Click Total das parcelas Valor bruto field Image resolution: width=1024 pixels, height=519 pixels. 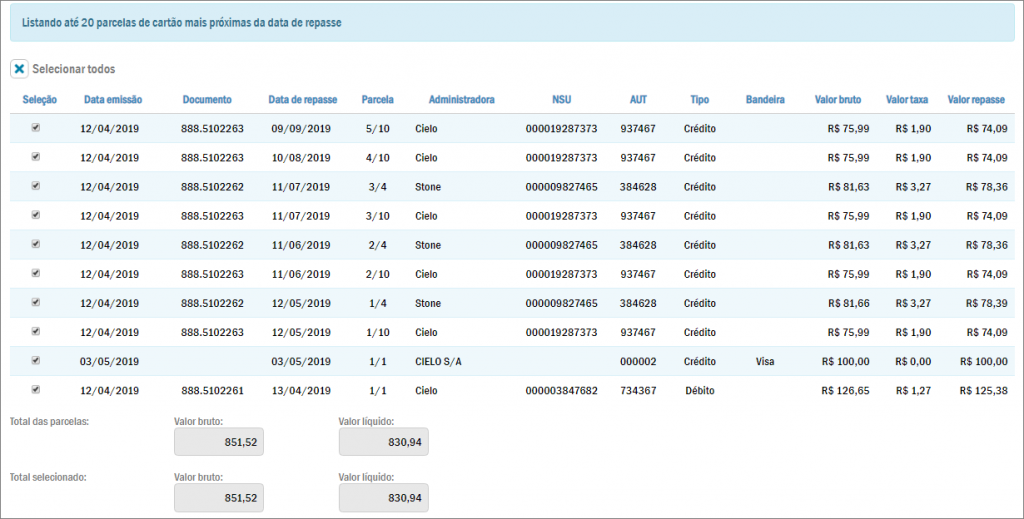coord(219,443)
